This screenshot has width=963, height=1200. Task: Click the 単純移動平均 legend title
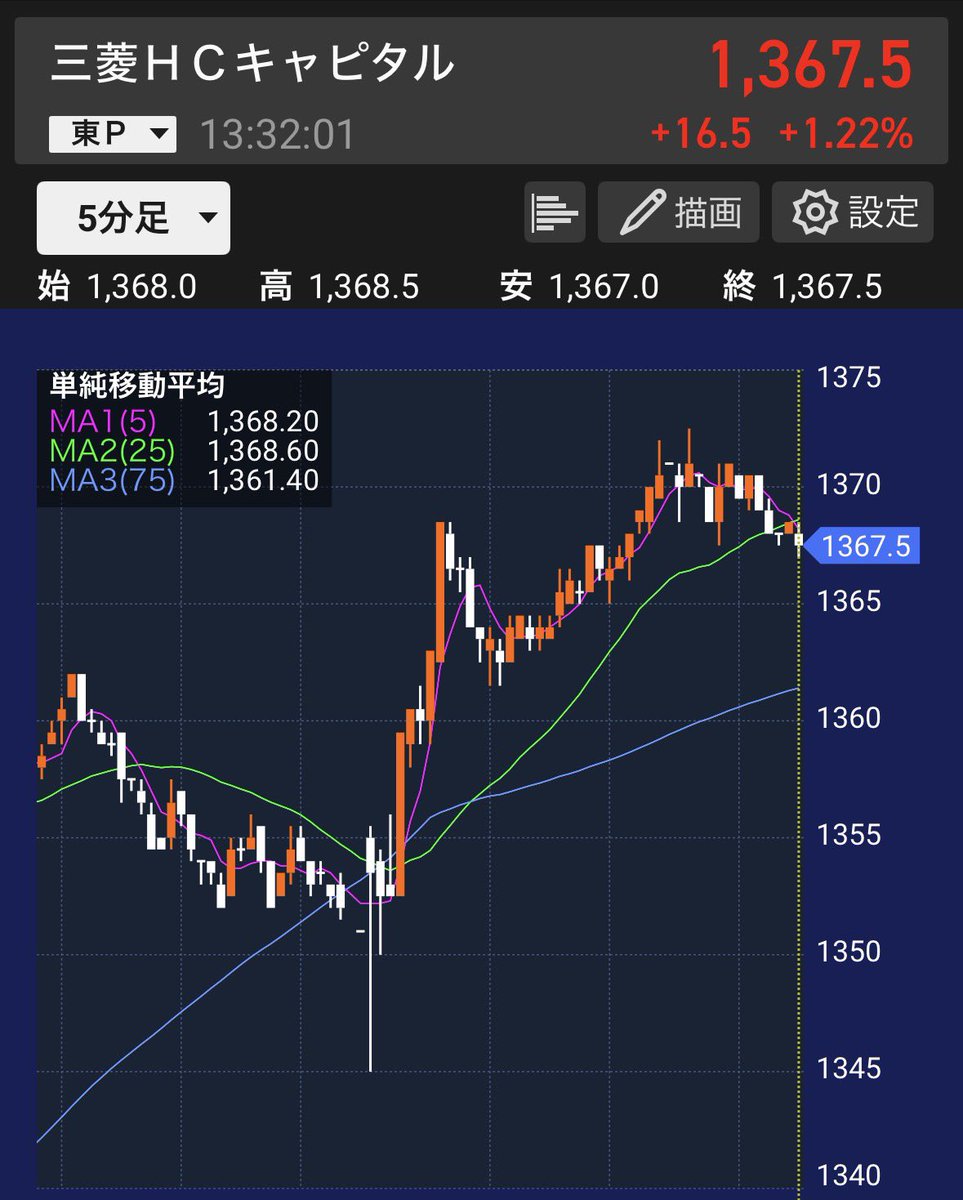click(x=138, y=385)
